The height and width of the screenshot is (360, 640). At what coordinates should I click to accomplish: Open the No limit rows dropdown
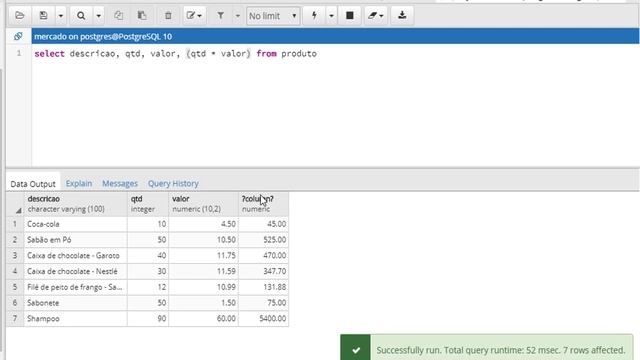point(273,16)
